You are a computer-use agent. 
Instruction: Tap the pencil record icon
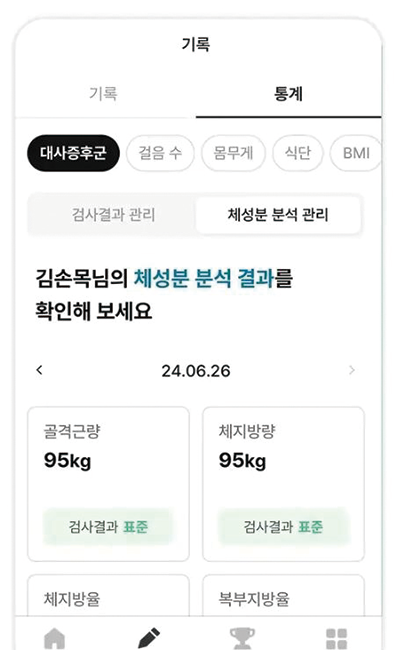pyautogui.click(x=148, y=638)
